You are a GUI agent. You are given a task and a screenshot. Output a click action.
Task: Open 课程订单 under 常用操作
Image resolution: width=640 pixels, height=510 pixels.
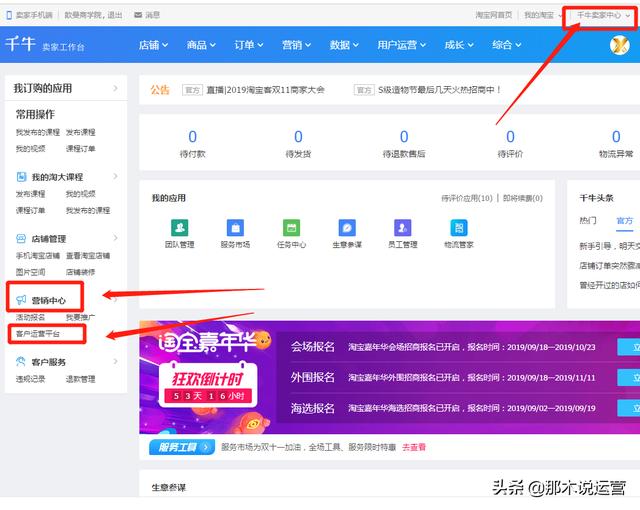tap(80, 149)
